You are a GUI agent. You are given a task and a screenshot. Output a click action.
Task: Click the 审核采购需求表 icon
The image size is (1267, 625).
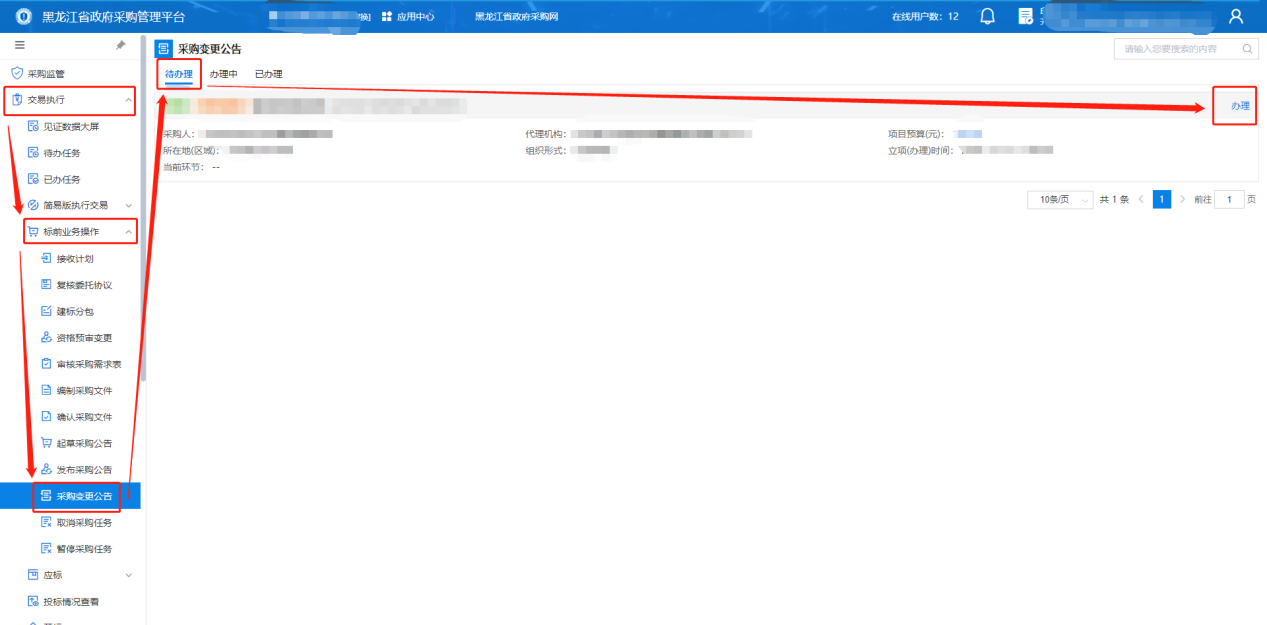[46, 364]
